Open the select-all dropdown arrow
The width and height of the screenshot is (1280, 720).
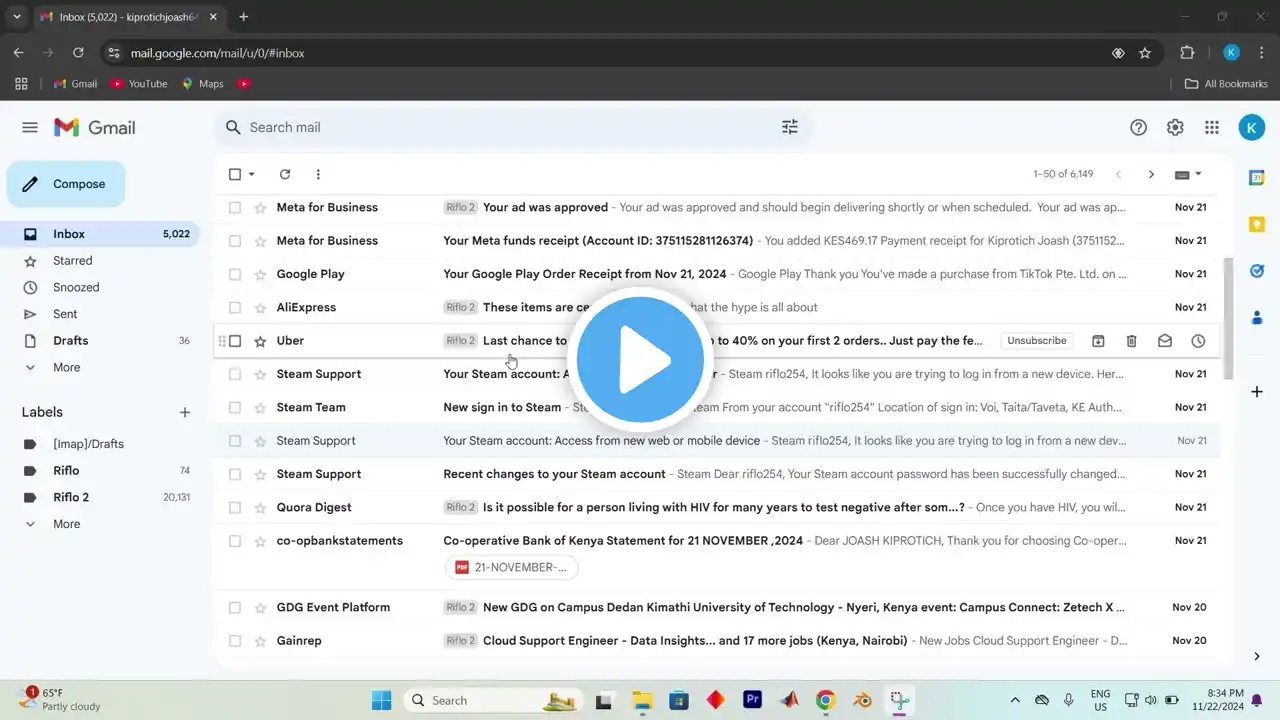[252, 174]
